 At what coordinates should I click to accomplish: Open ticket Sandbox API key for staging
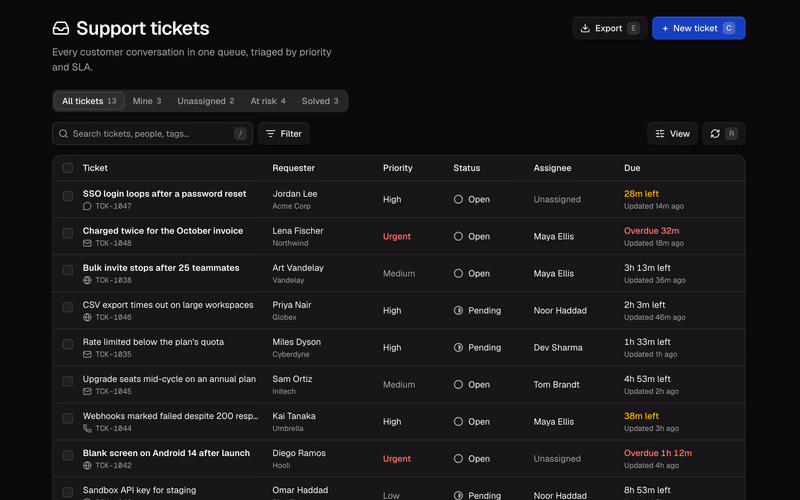(139, 490)
